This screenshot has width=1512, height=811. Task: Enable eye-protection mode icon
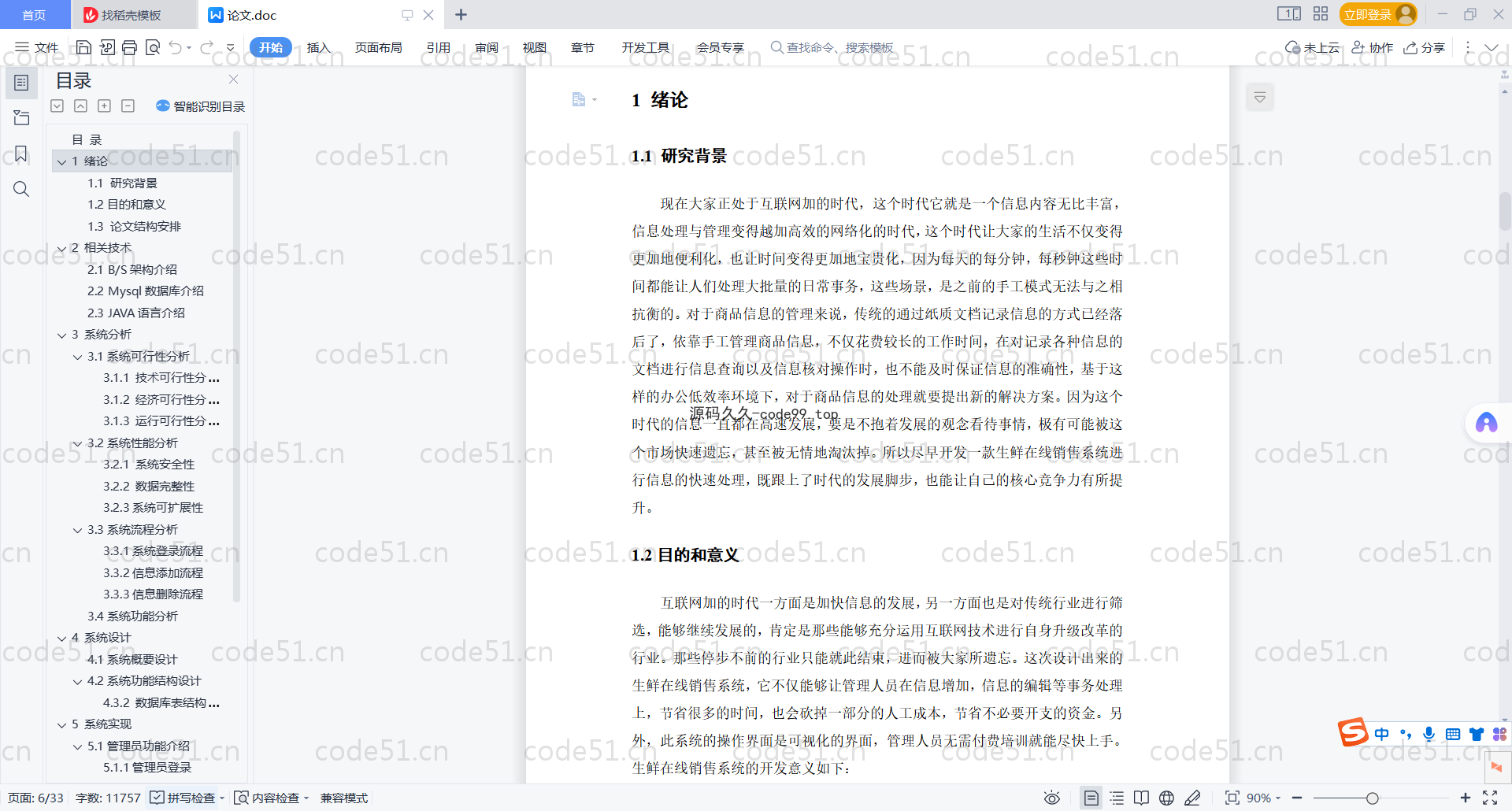[1051, 798]
